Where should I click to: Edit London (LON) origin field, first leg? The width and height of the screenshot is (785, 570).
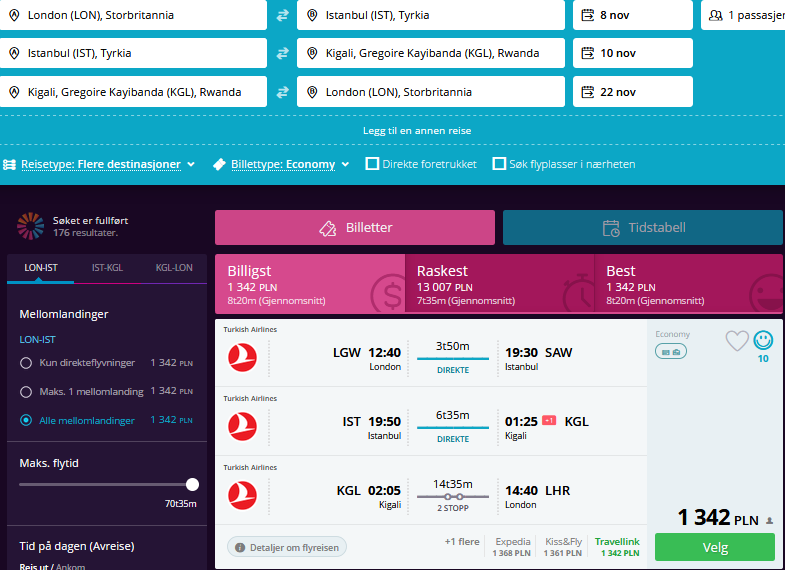coord(133,15)
